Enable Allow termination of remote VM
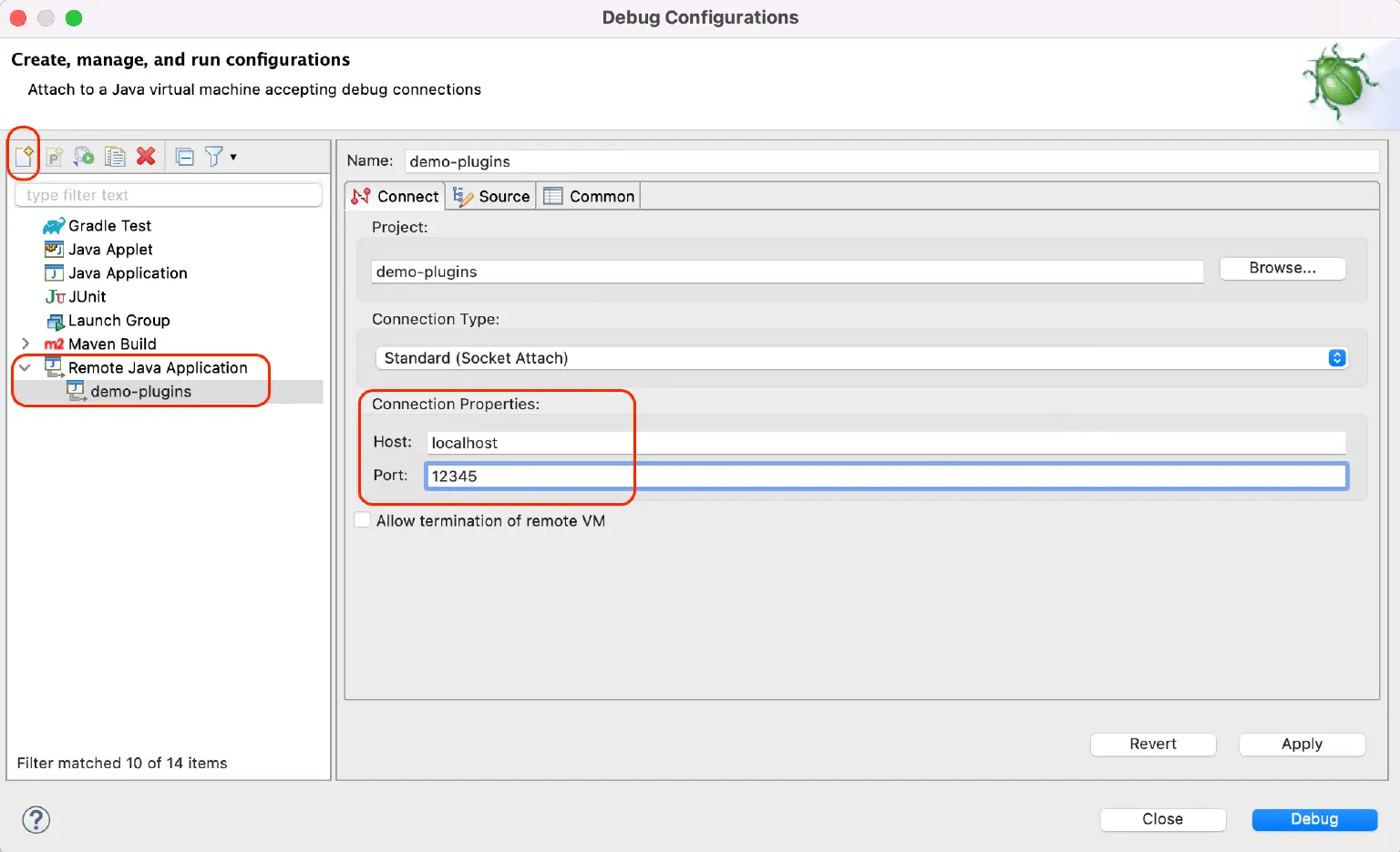Viewport: 1400px width, 852px height. coord(363,519)
